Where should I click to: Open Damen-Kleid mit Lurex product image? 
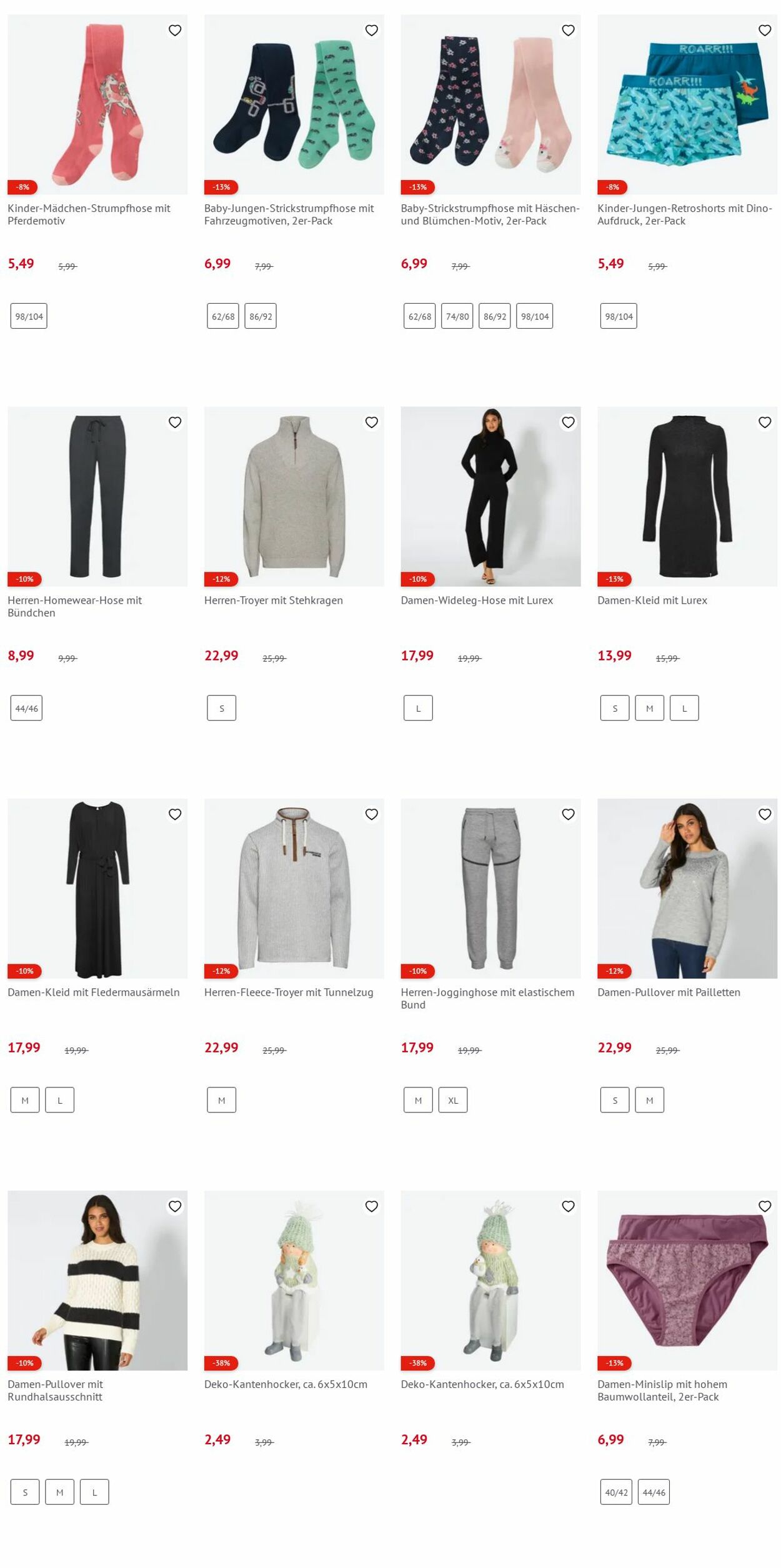coord(687,496)
